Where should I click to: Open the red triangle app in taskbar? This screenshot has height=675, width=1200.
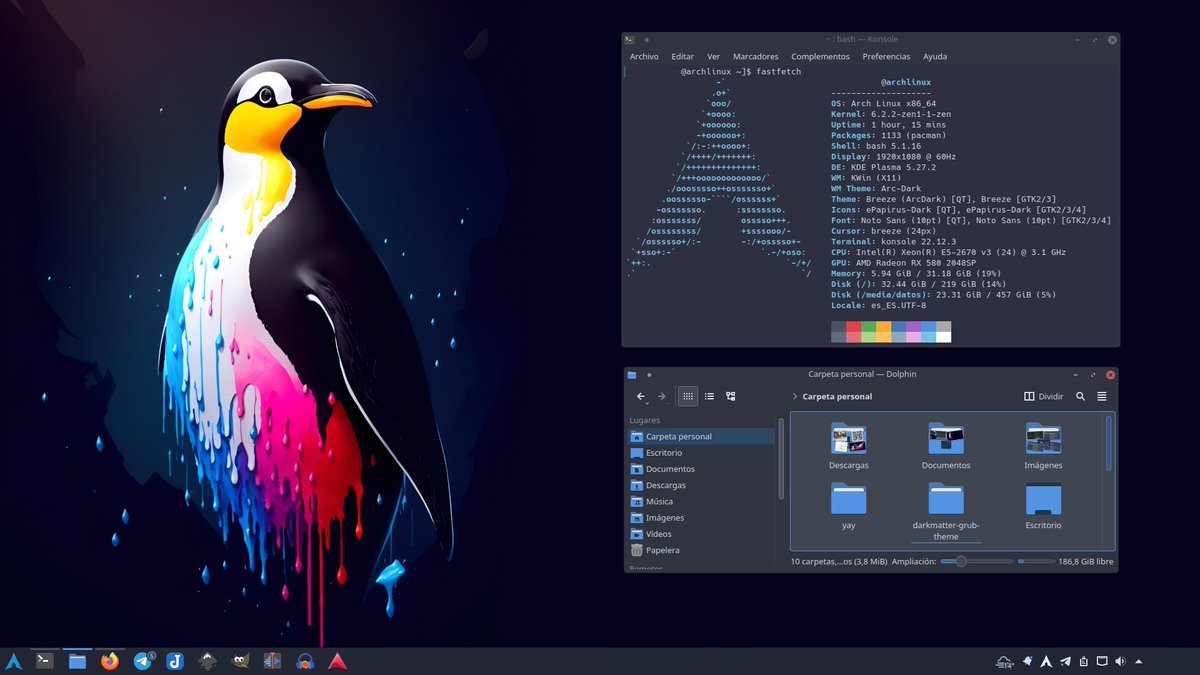(338, 660)
